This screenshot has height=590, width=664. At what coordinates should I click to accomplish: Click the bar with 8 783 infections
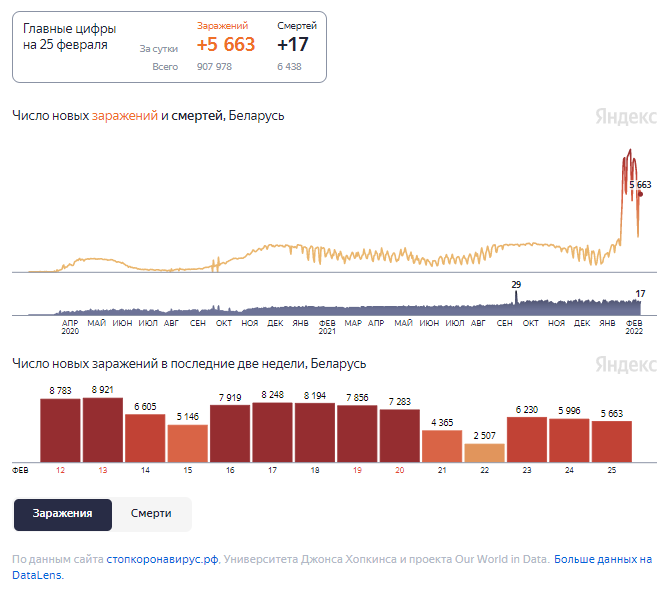tap(61, 430)
